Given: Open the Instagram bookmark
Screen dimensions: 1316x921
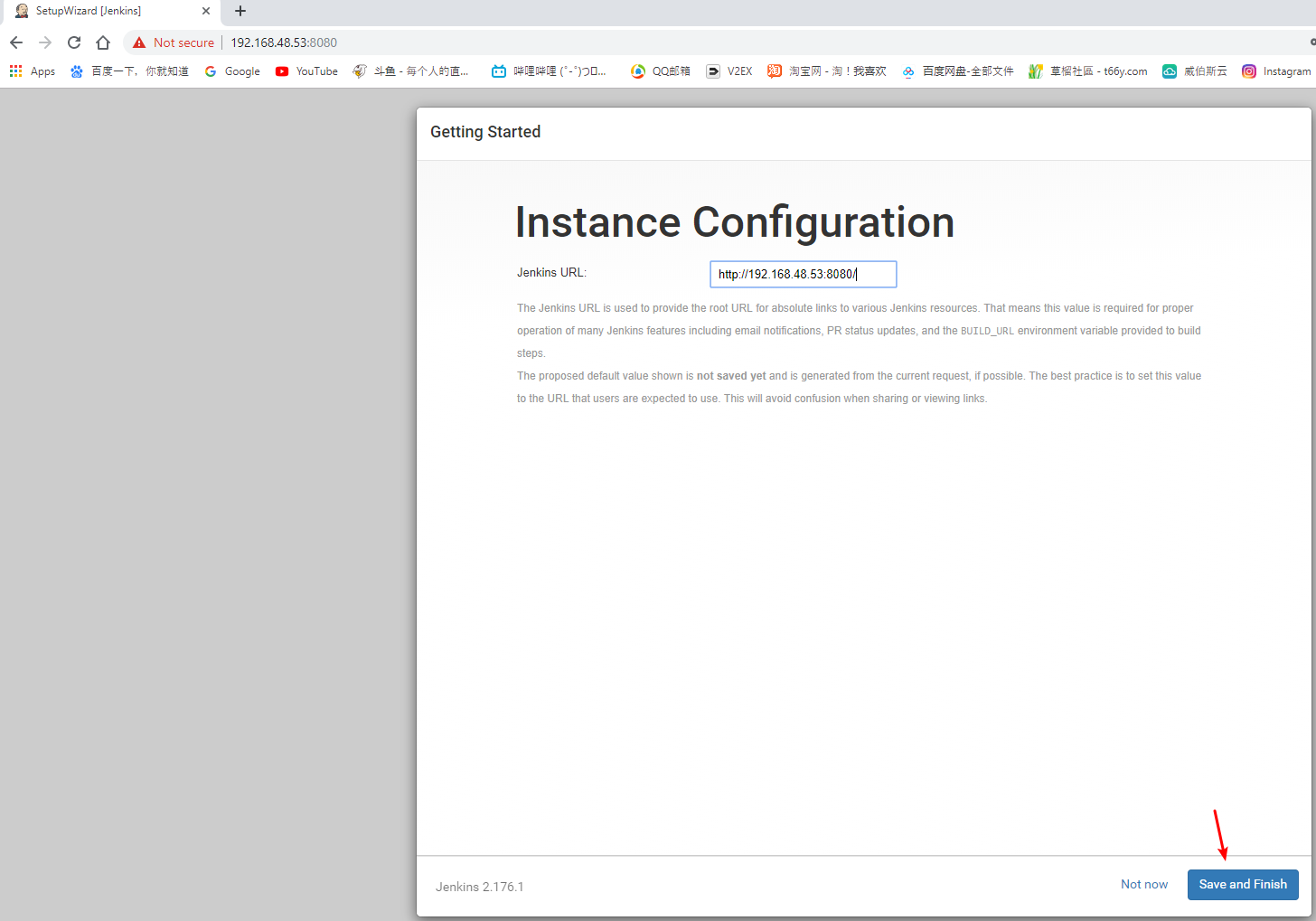Looking at the screenshot, I should point(1276,71).
